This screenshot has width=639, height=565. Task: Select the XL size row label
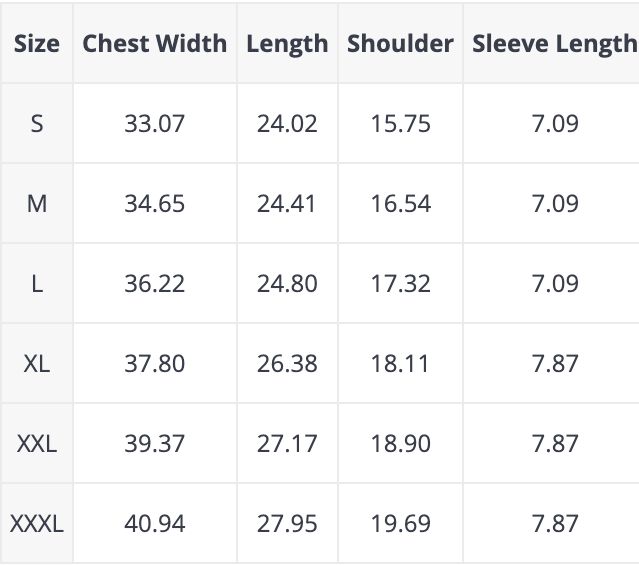pos(37,363)
